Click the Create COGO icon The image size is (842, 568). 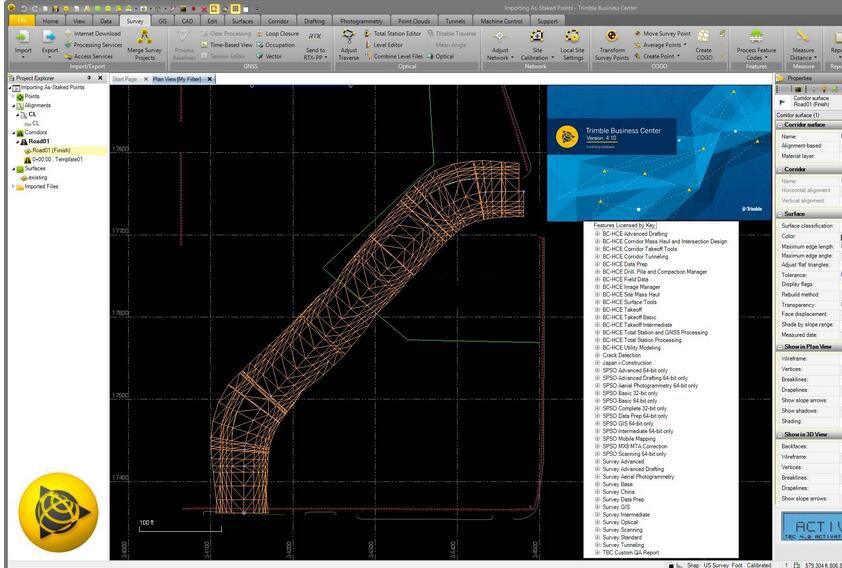703,44
